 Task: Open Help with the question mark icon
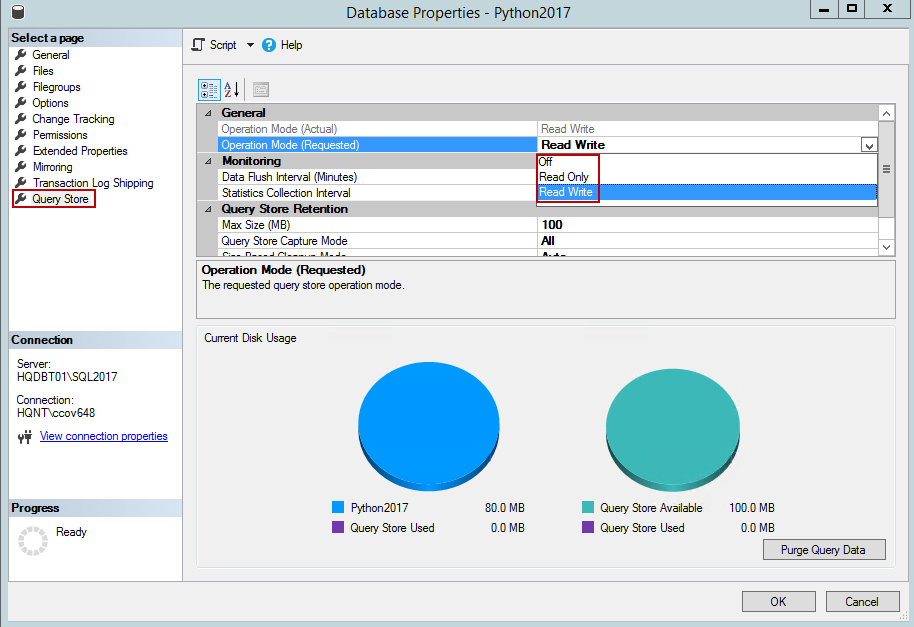pos(269,45)
